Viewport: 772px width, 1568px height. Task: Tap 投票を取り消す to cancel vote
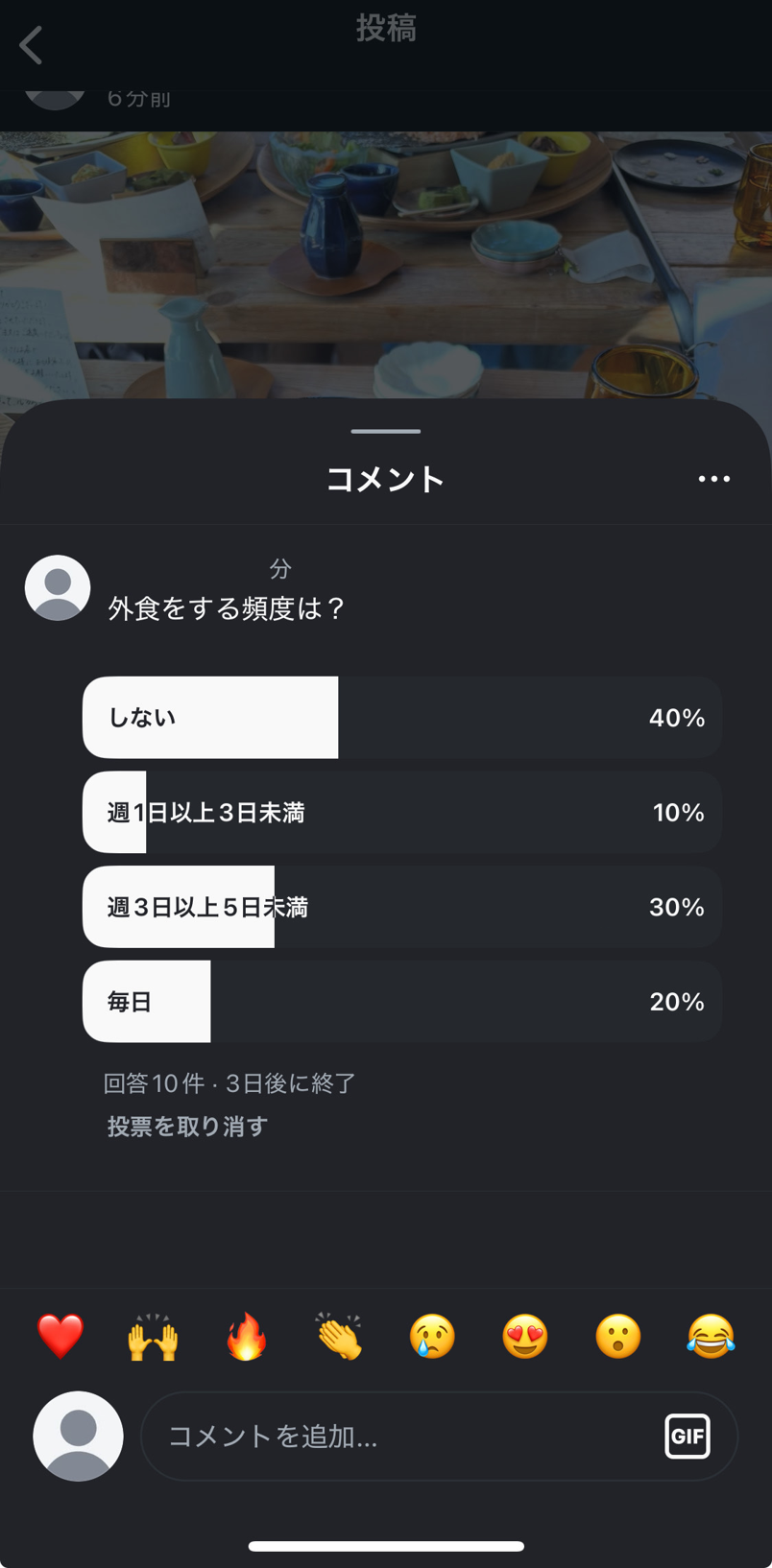(x=187, y=1127)
